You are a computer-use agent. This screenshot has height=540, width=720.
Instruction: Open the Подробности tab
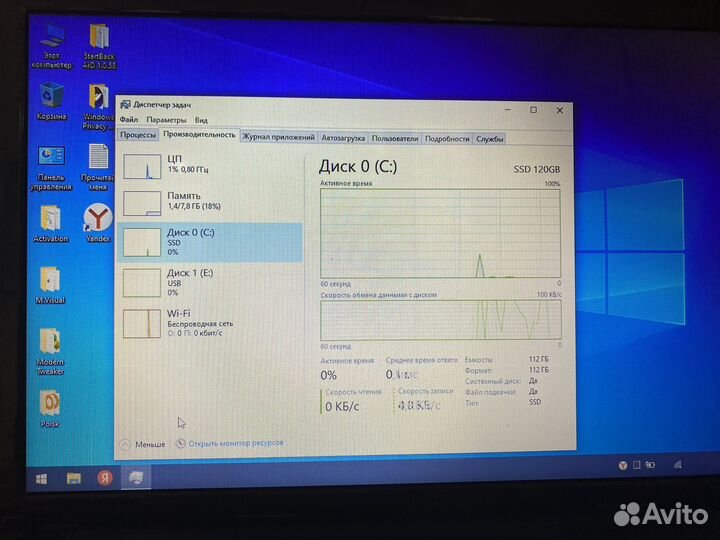pos(447,139)
